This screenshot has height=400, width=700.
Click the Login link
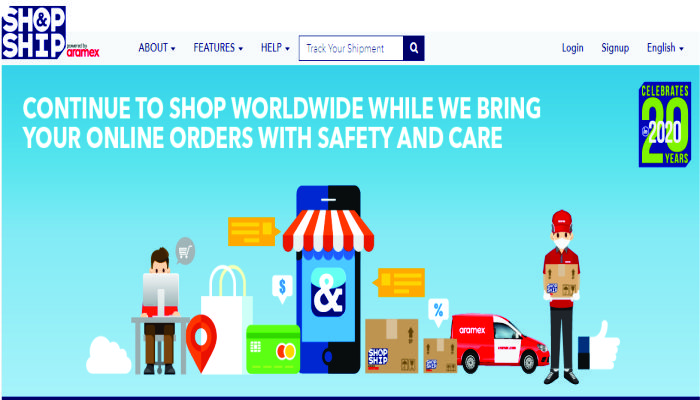(x=572, y=48)
